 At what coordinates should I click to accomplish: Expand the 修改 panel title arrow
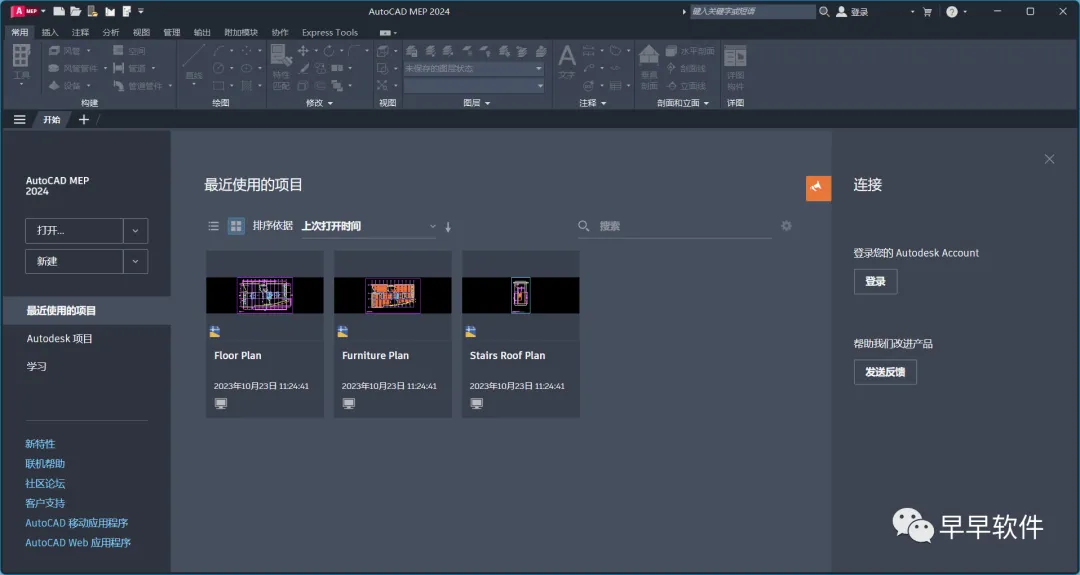click(x=331, y=103)
